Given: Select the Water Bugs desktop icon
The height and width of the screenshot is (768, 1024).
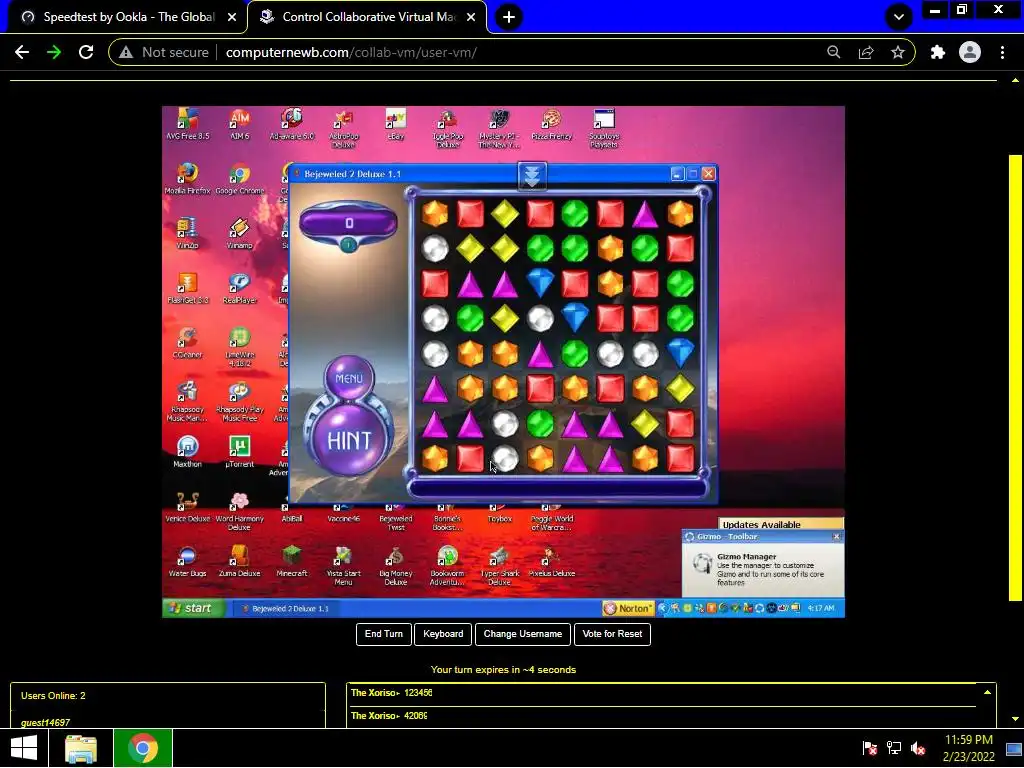Looking at the screenshot, I should [187, 562].
